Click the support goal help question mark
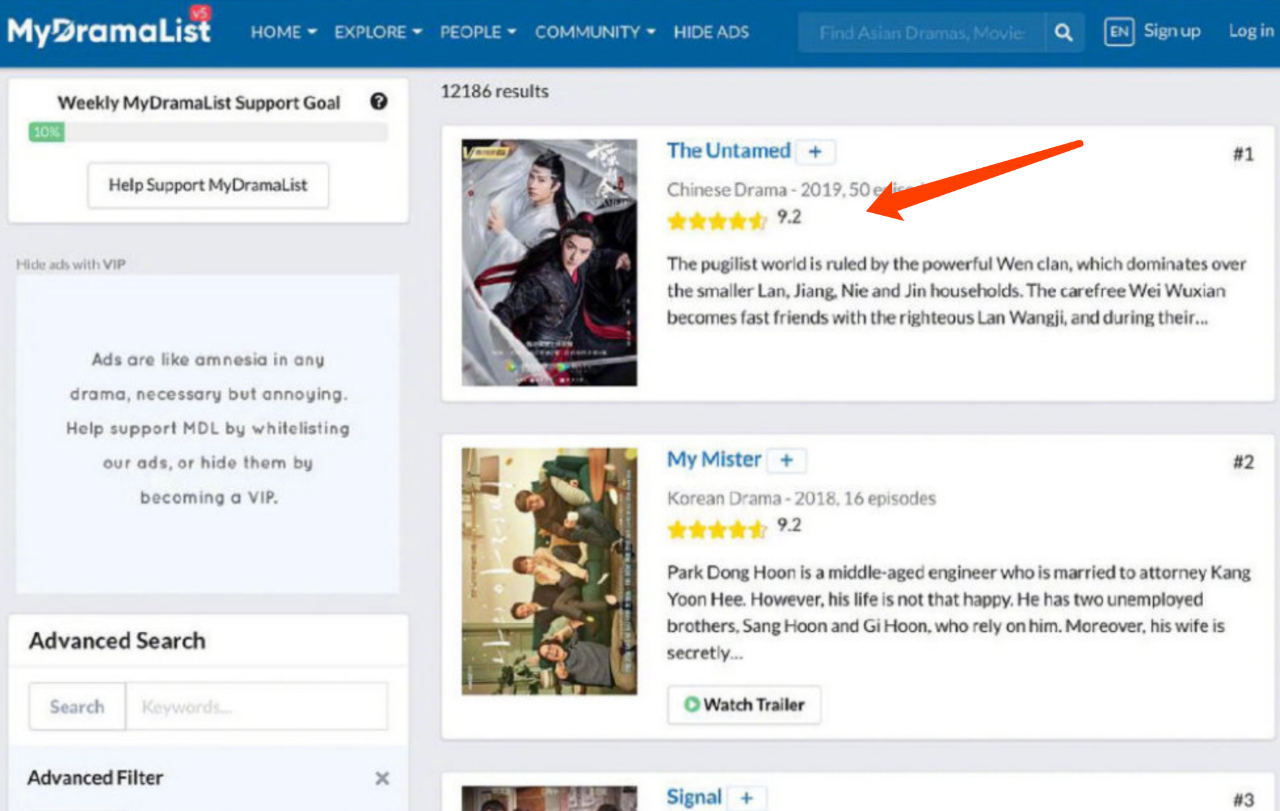Image resolution: width=1280 pixels, height=811 pixels. point(378,102)
